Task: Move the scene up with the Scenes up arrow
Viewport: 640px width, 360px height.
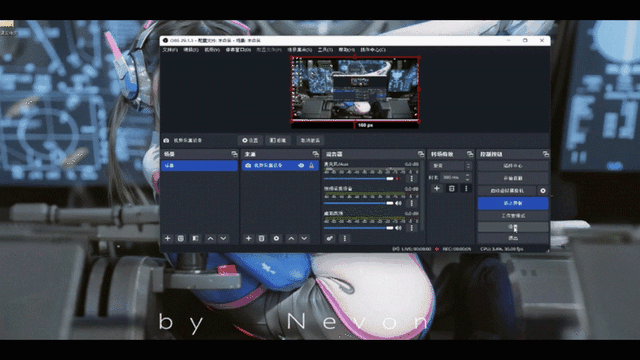Action: 210,238
